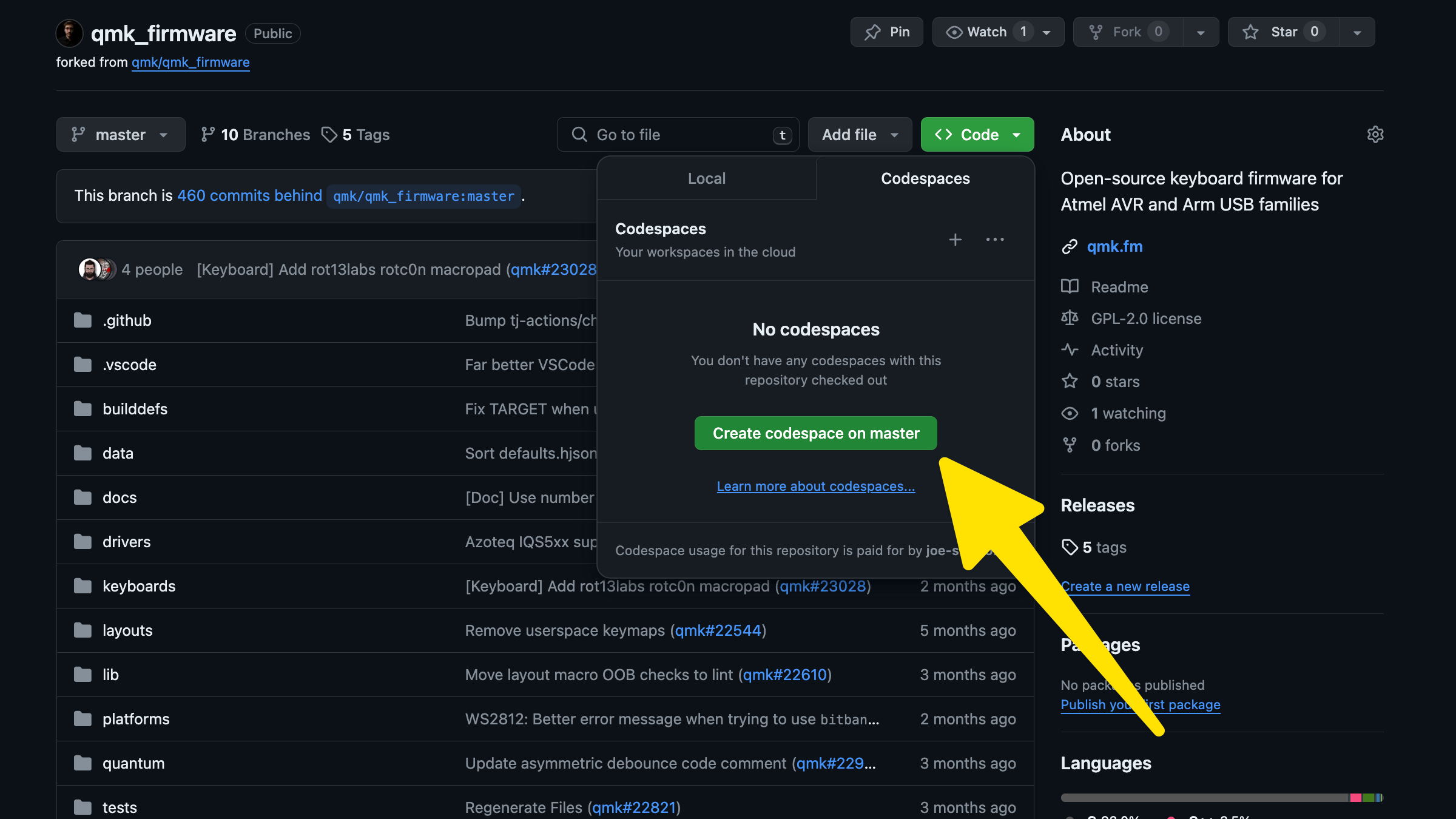1456x819 pixels.
Task: Open the quantum folder
Action: (133, 763)
